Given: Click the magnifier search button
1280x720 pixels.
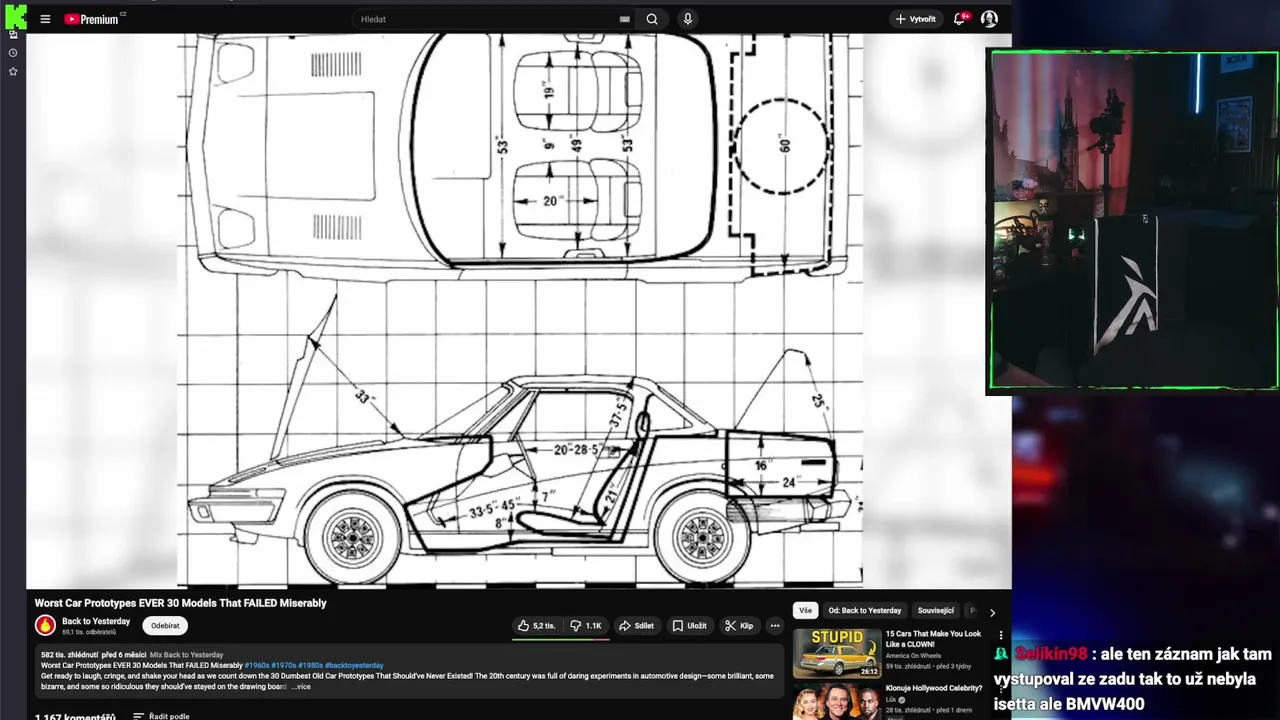Looking at the screenshot, I should (652, 19).
